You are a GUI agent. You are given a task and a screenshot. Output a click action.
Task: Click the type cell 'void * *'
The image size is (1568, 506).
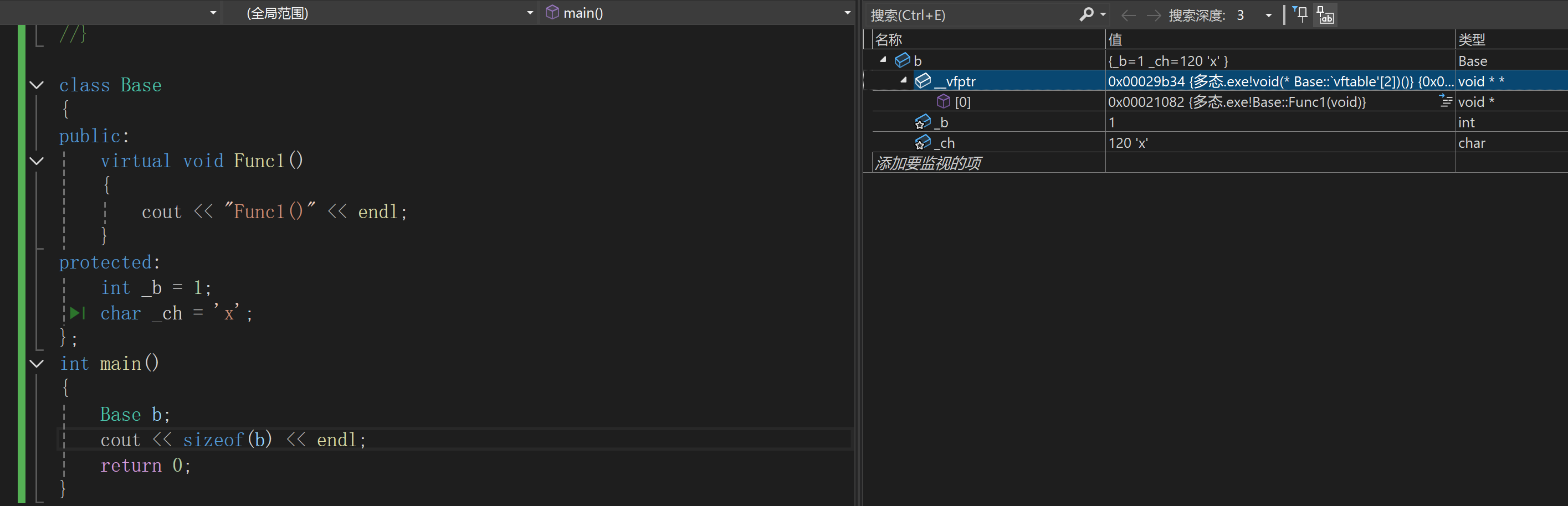pos(1511,81)
